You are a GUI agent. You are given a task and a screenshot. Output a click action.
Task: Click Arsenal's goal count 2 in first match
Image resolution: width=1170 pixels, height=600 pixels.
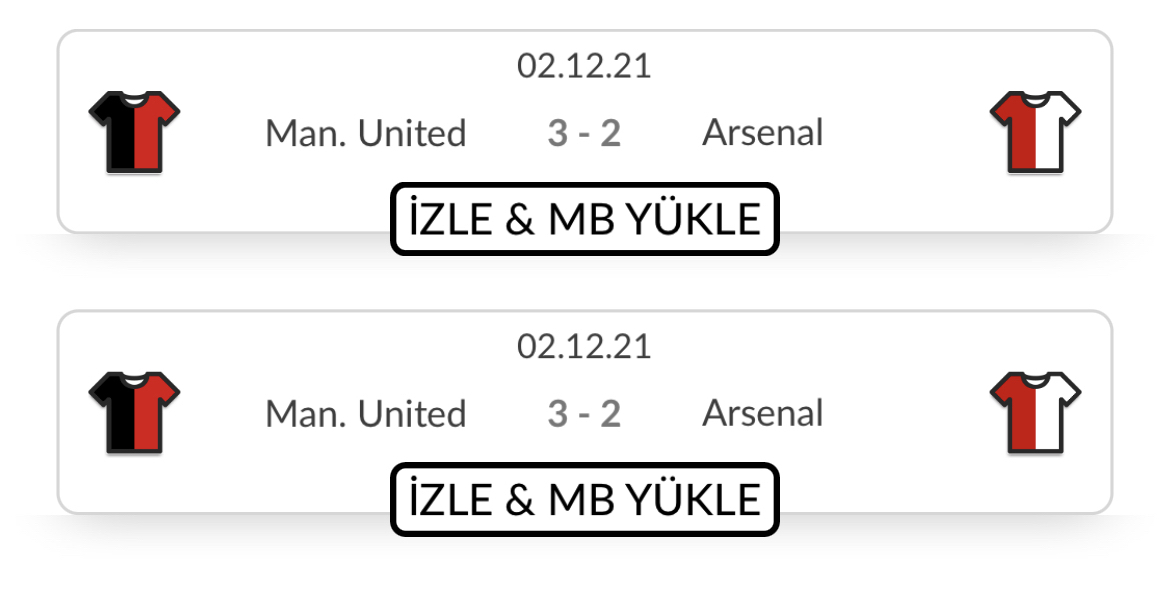pyautogui.click(x=611, y=134)
